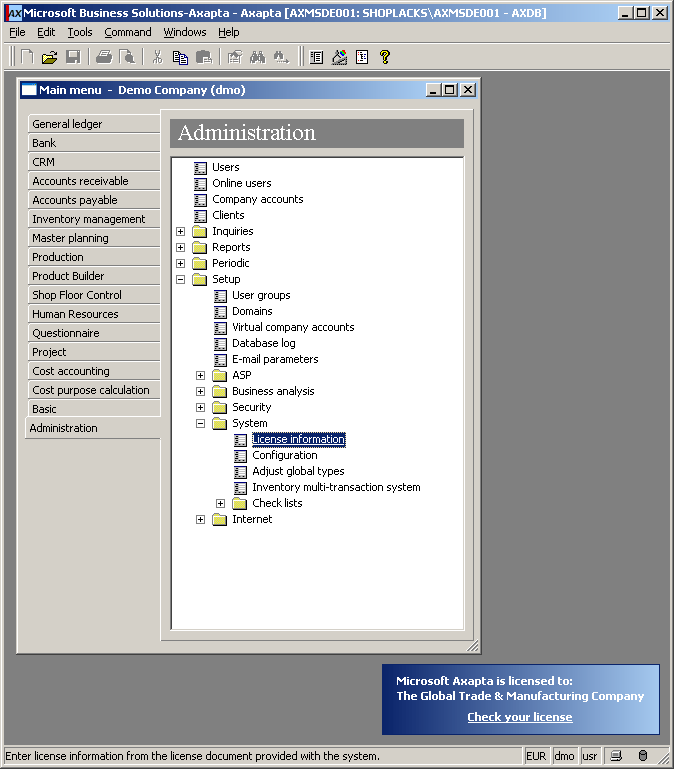Click the Find binoculars icon
This screenshot has width=674, height=769.
258,57
